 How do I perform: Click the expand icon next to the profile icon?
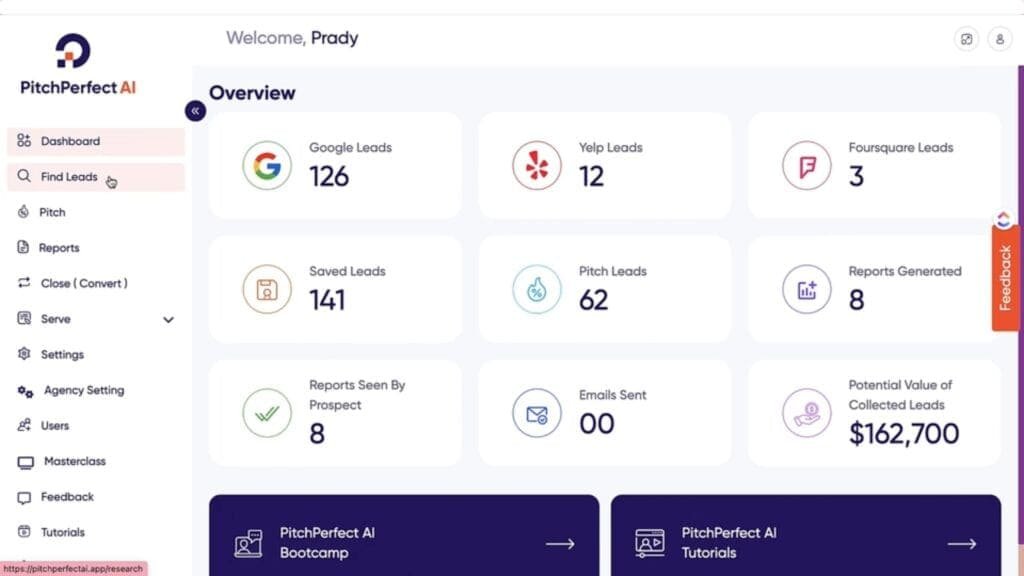click(966, 39)
